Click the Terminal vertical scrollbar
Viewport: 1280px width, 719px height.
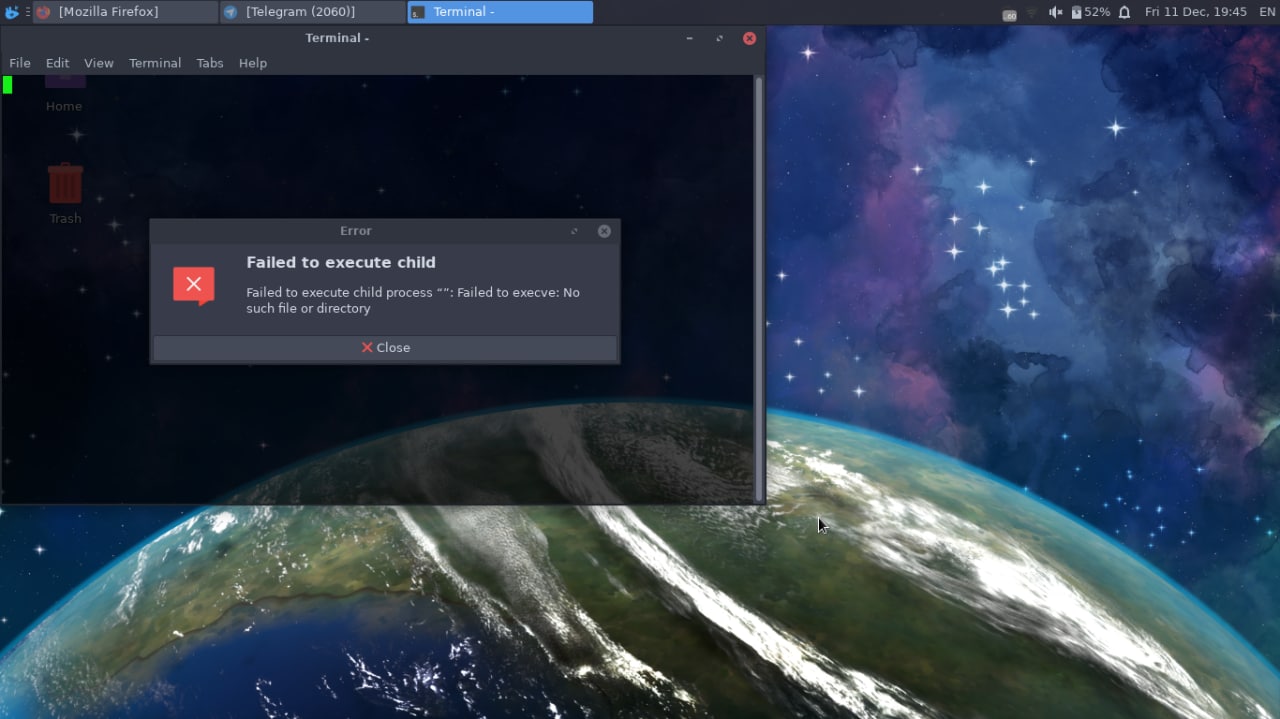(x=759, y=288)
